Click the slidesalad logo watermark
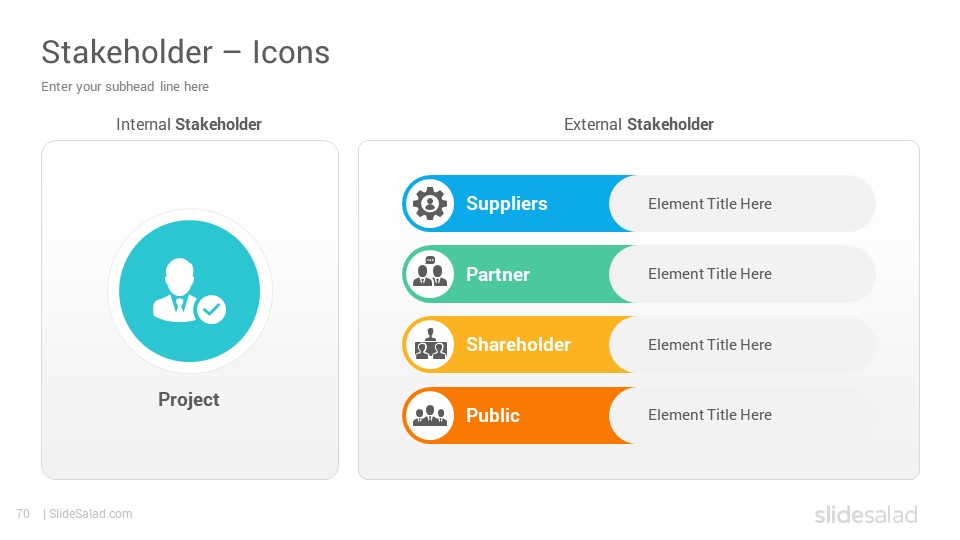Screen dimensions: 960x540 [866, 514]
